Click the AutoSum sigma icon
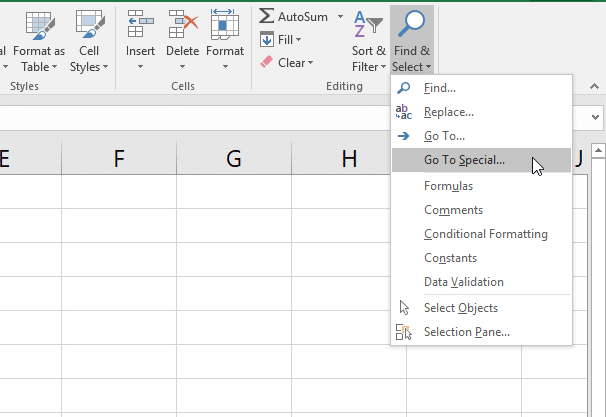Image resolution: width=606 pixels, height=417 pixels. [267, 16]
